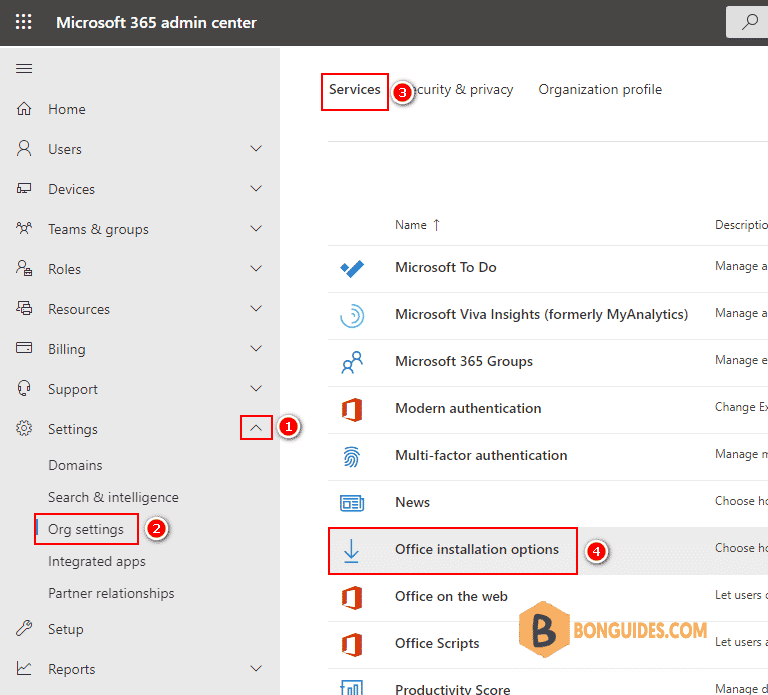Viewport: 768px width, 695px height.
Task: Click the Setup wrench icon
Action: click(24, 628)
